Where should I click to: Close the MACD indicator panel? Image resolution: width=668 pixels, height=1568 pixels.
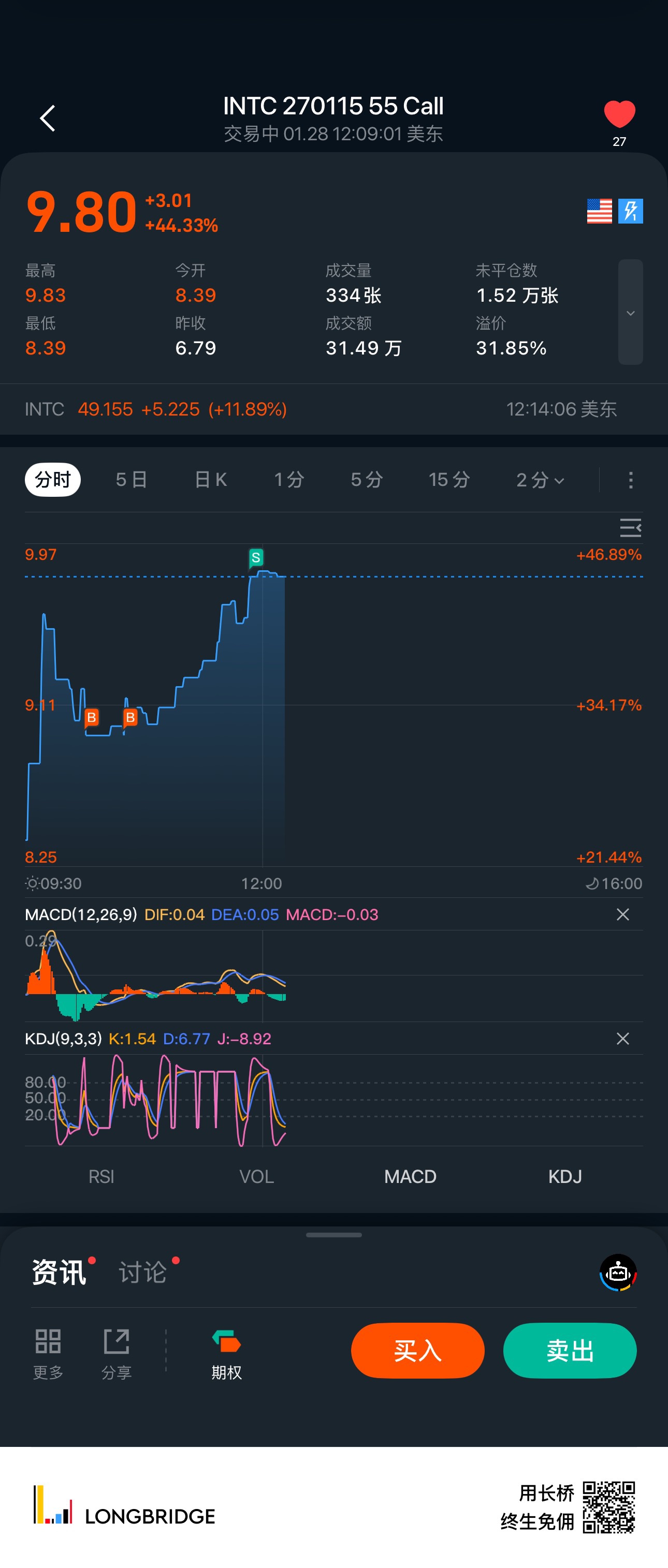[x=622, y=914]
